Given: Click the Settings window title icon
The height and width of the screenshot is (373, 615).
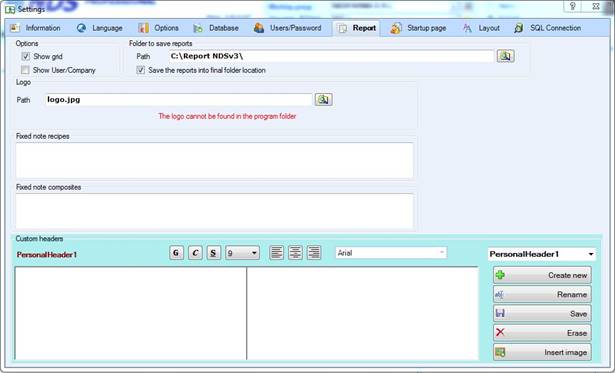Looking at the screenshot, I should coord(9,9).
